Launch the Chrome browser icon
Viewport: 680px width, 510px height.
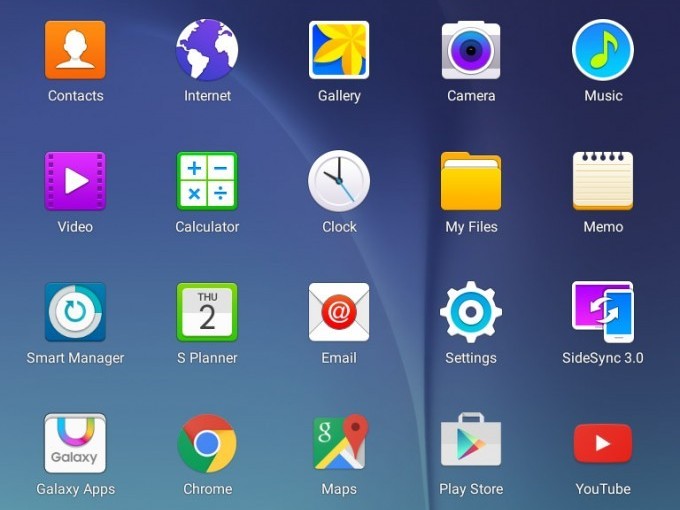click(207, 443)
